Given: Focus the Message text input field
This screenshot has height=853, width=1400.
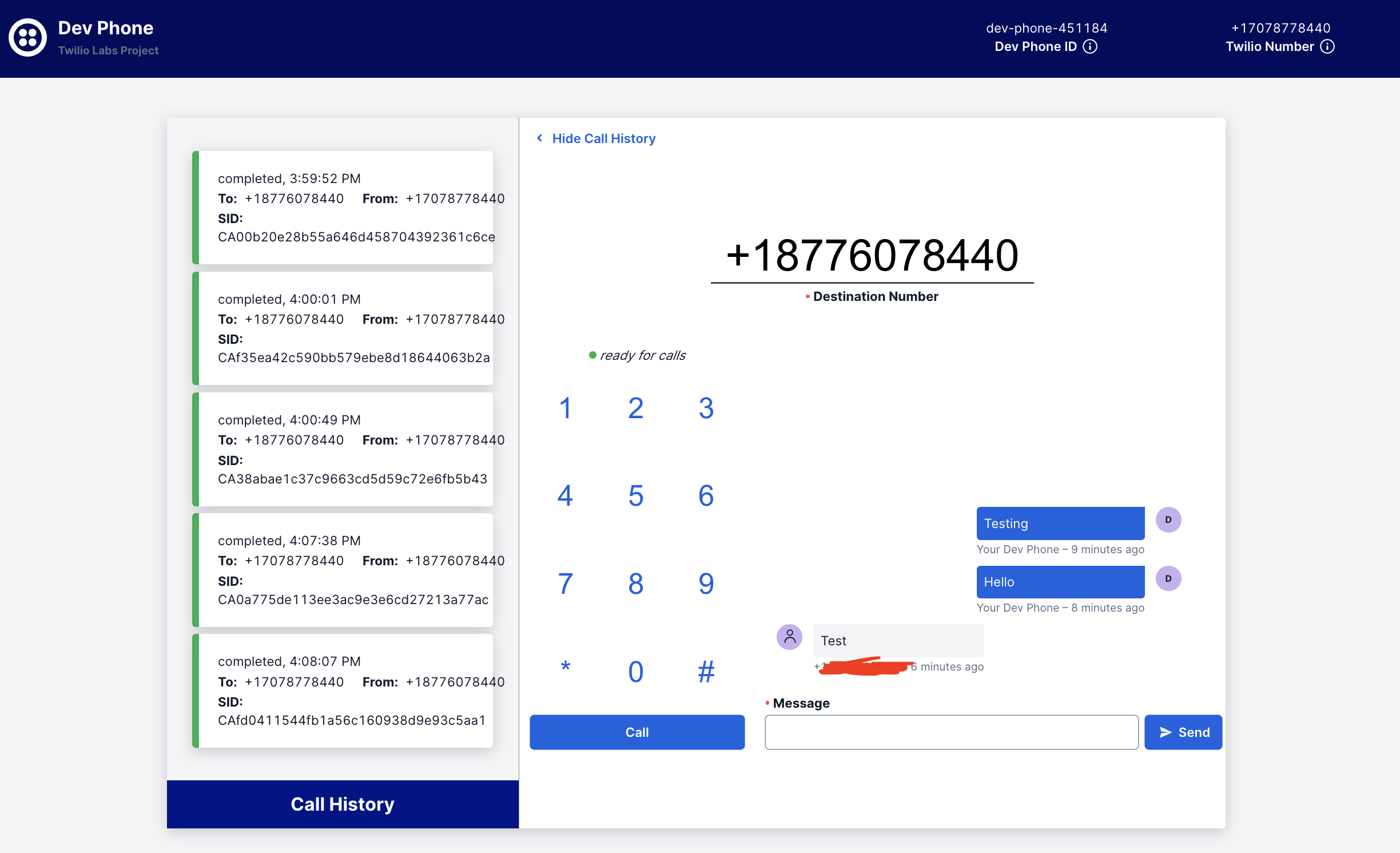Looking at the screenshot, I should click(951, 732).
